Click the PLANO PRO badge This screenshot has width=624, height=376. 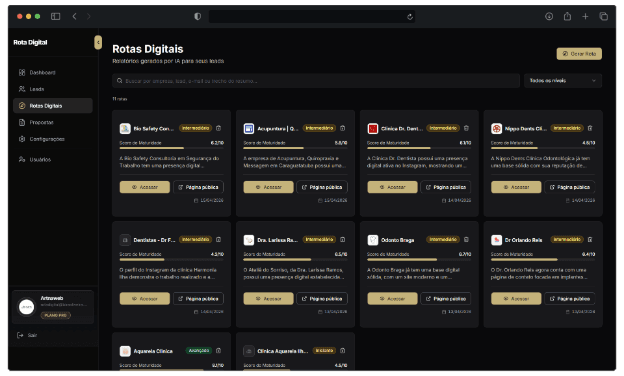[55, 316]
